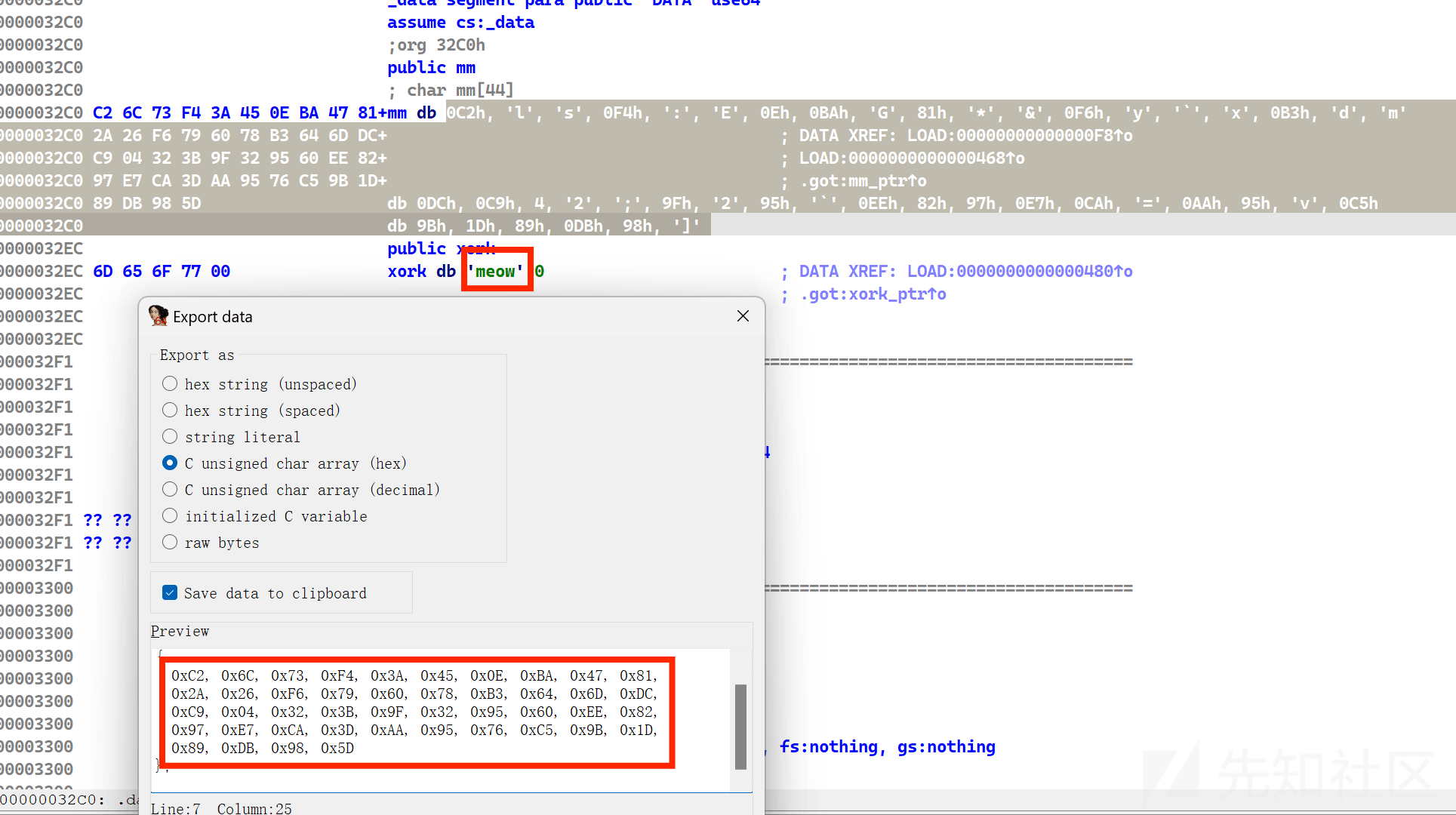Click the 'assume cs:_data' line
This screenshot has height=815, width=1456.
click(460, 22)
